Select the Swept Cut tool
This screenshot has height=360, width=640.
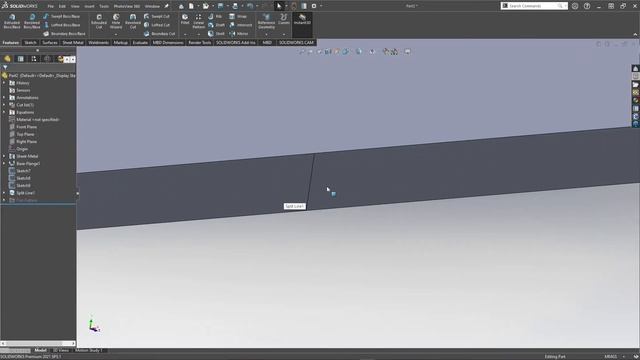coord(157,16)
